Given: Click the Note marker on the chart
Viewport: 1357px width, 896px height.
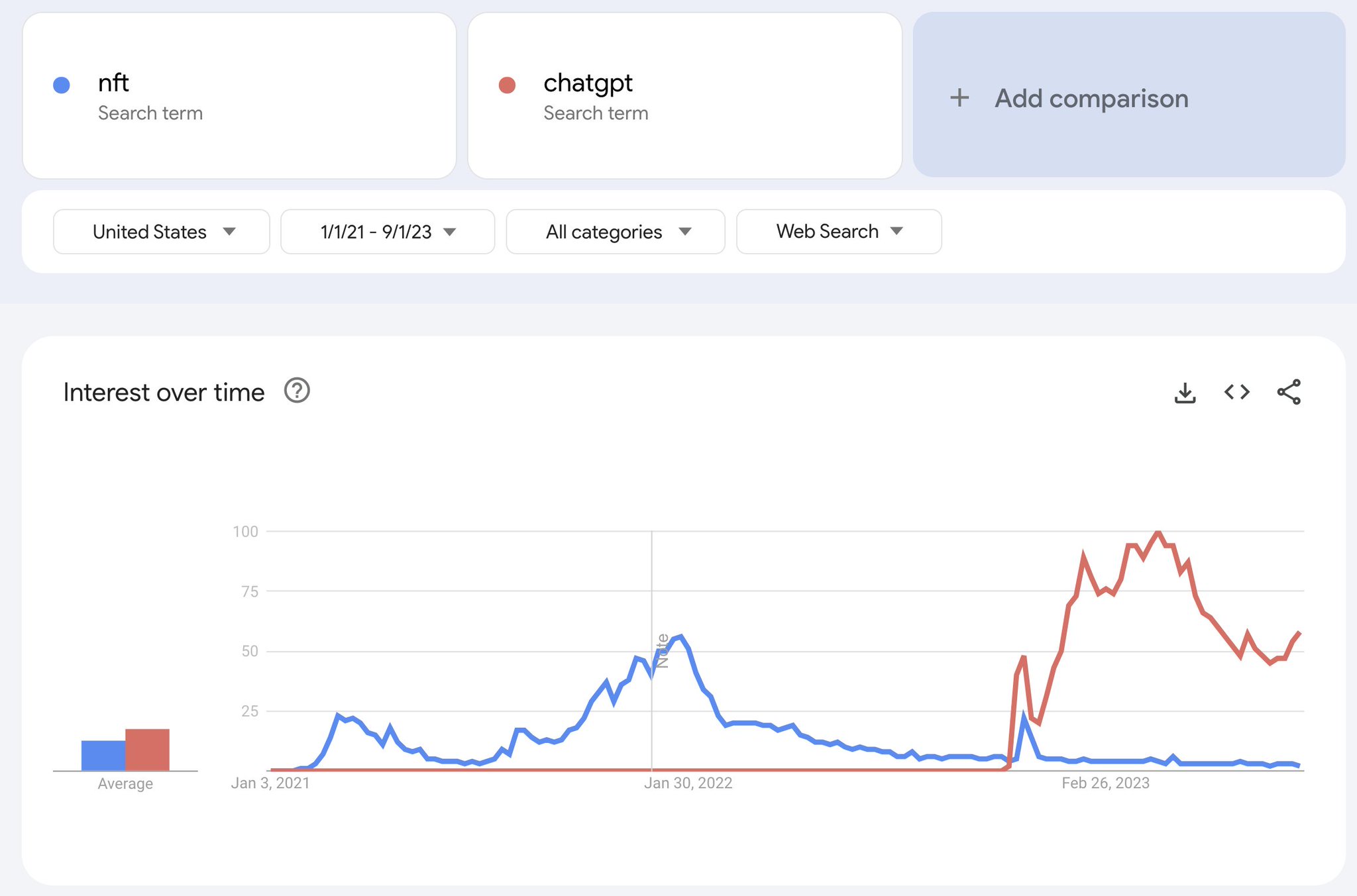Looking at the screenshot, I should [x=662, y=650].
